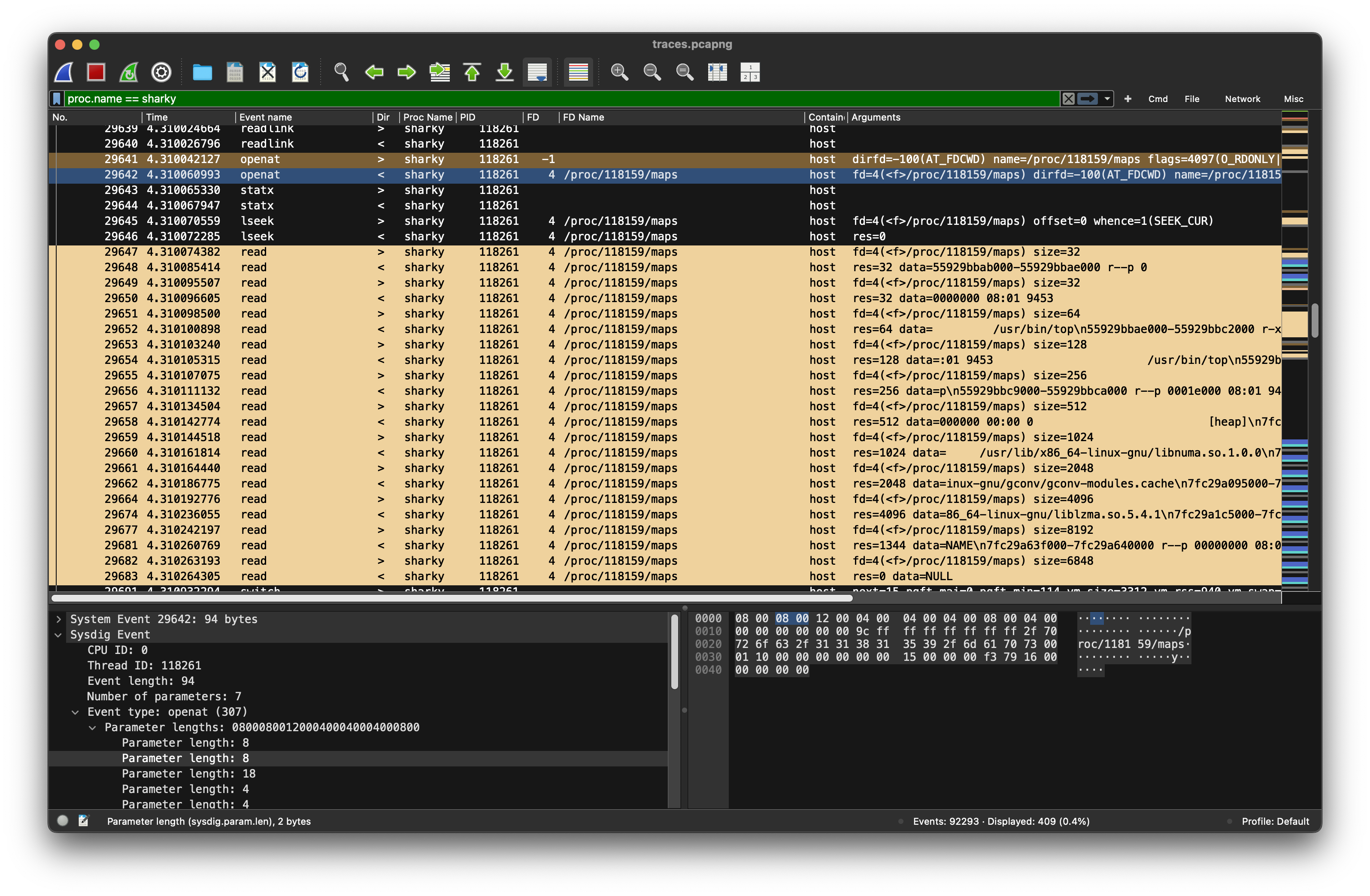Expand System Event 29642 tree item
This screenshot has width=1370, height=896.
tap(58, 619)
